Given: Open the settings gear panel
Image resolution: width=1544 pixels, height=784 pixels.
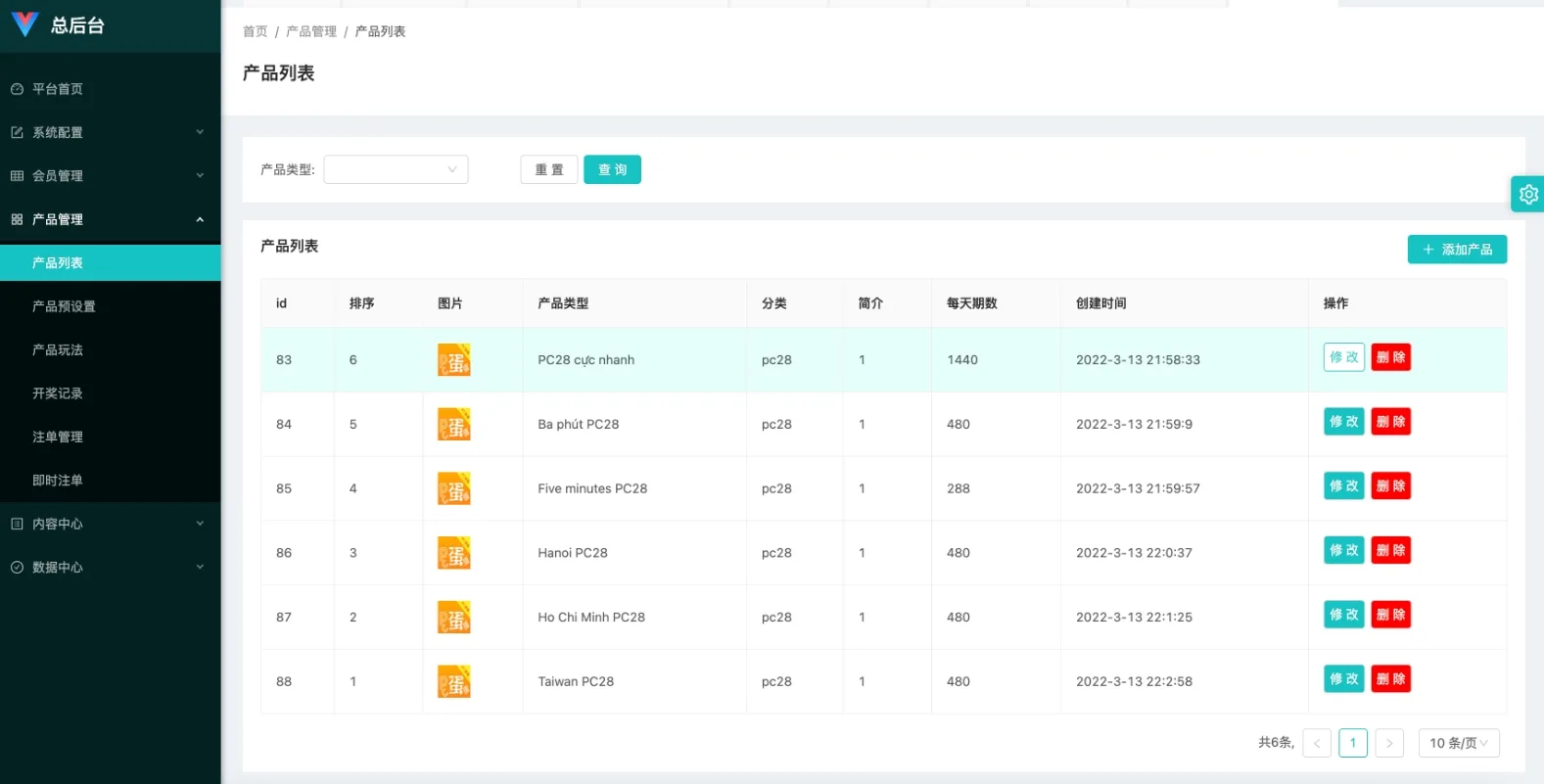Looking at the screenshot, I should pyautogui.click(x=1527, y=195).
